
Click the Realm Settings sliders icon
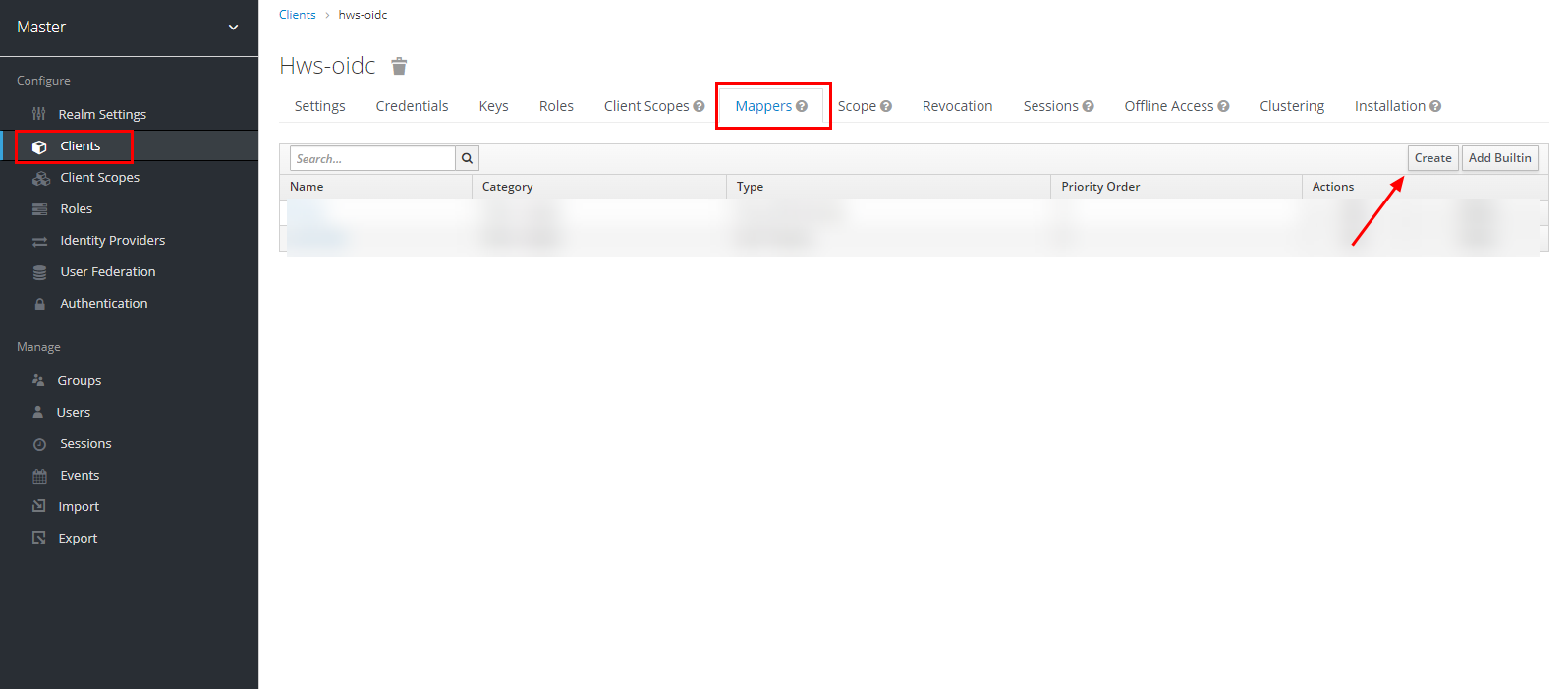coord(39,114)
